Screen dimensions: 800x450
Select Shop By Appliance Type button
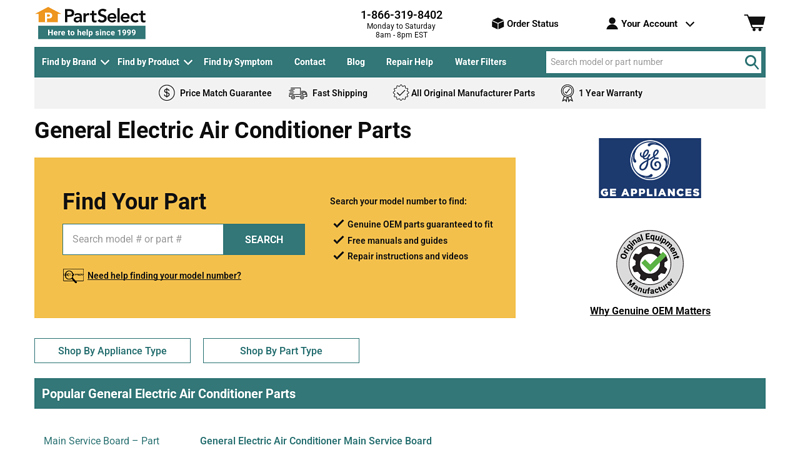click(112, 351)
